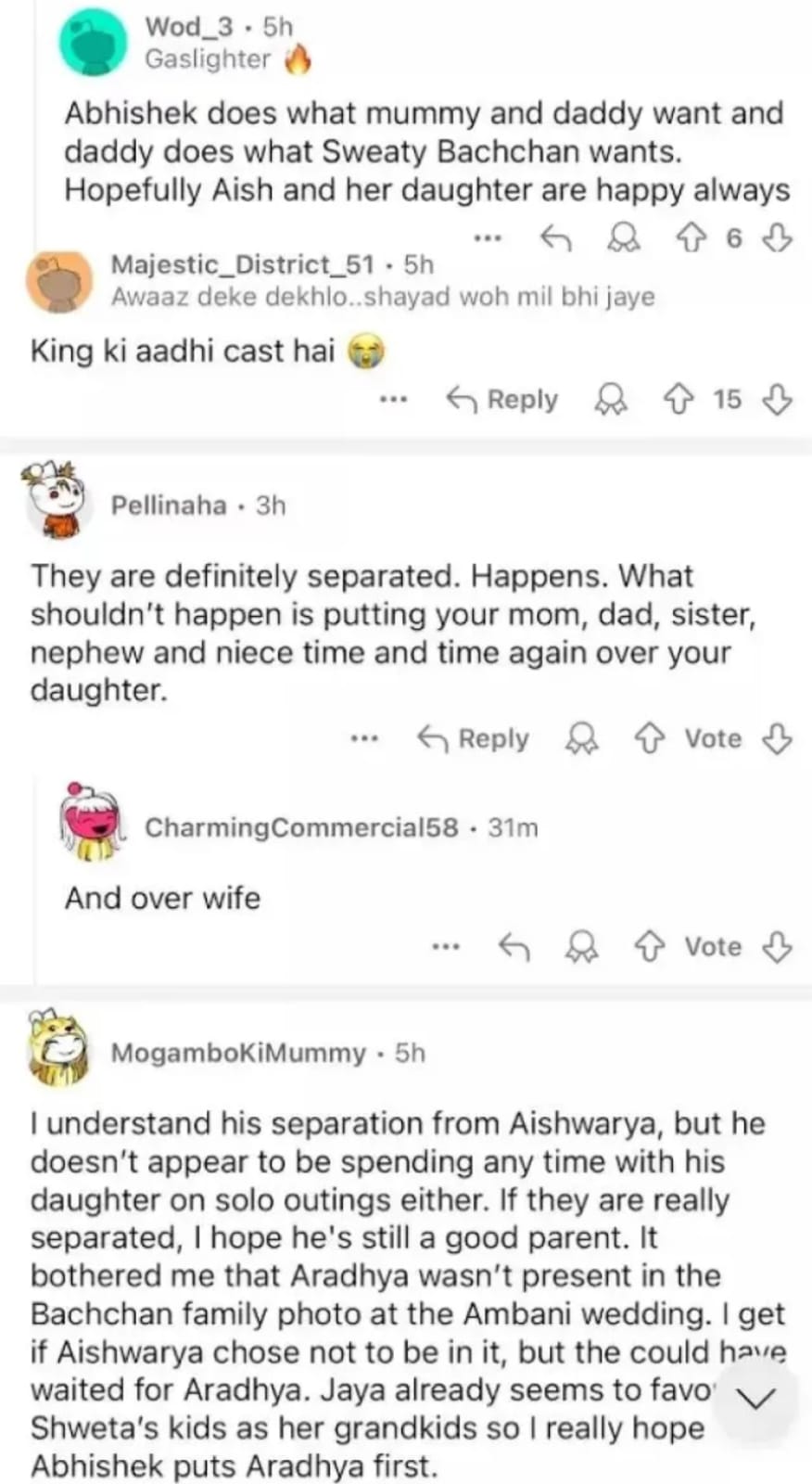Downvote Wod_3's comment

click(777, 239)
